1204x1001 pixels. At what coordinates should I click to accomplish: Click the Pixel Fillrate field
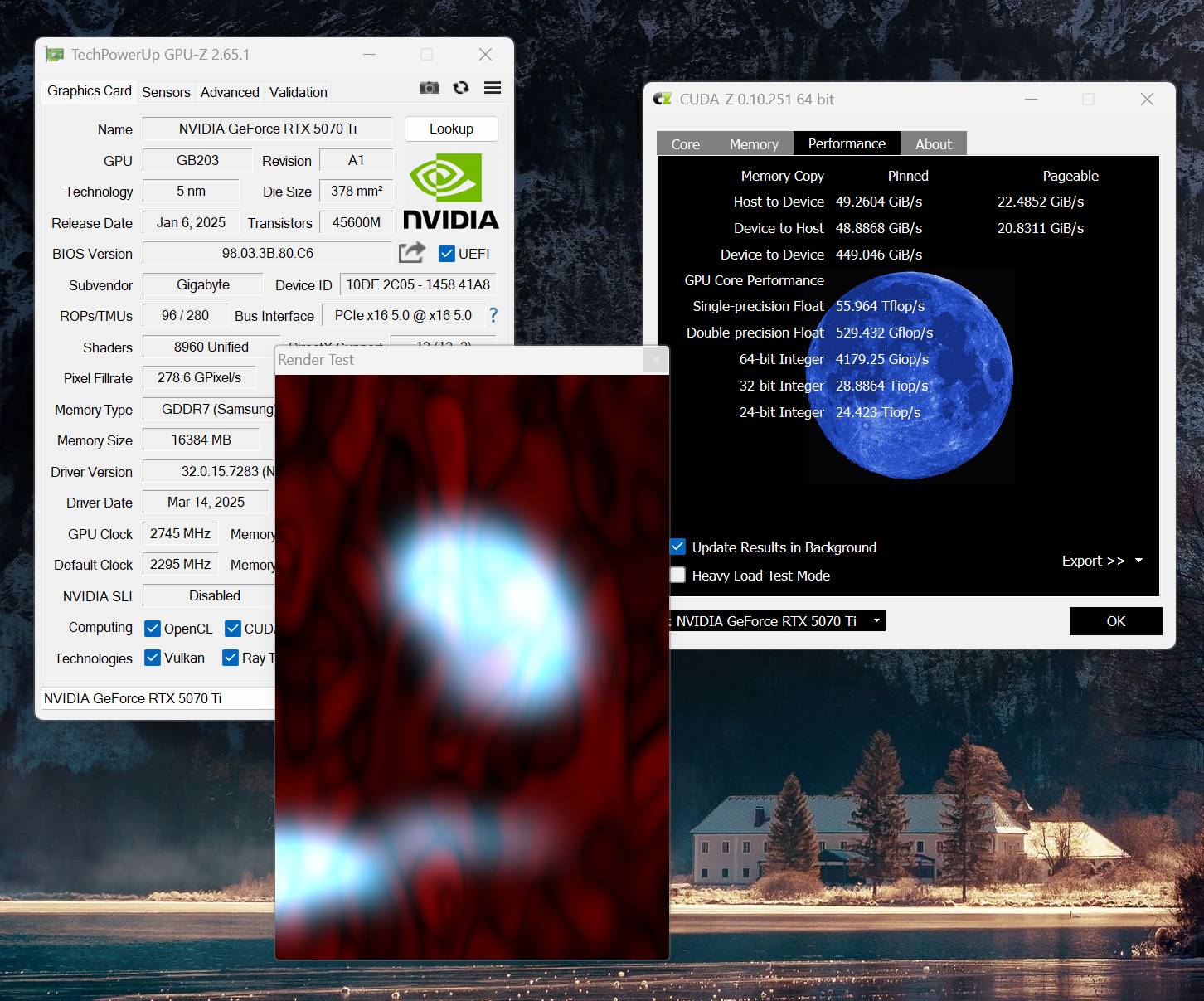pos(199,377)
